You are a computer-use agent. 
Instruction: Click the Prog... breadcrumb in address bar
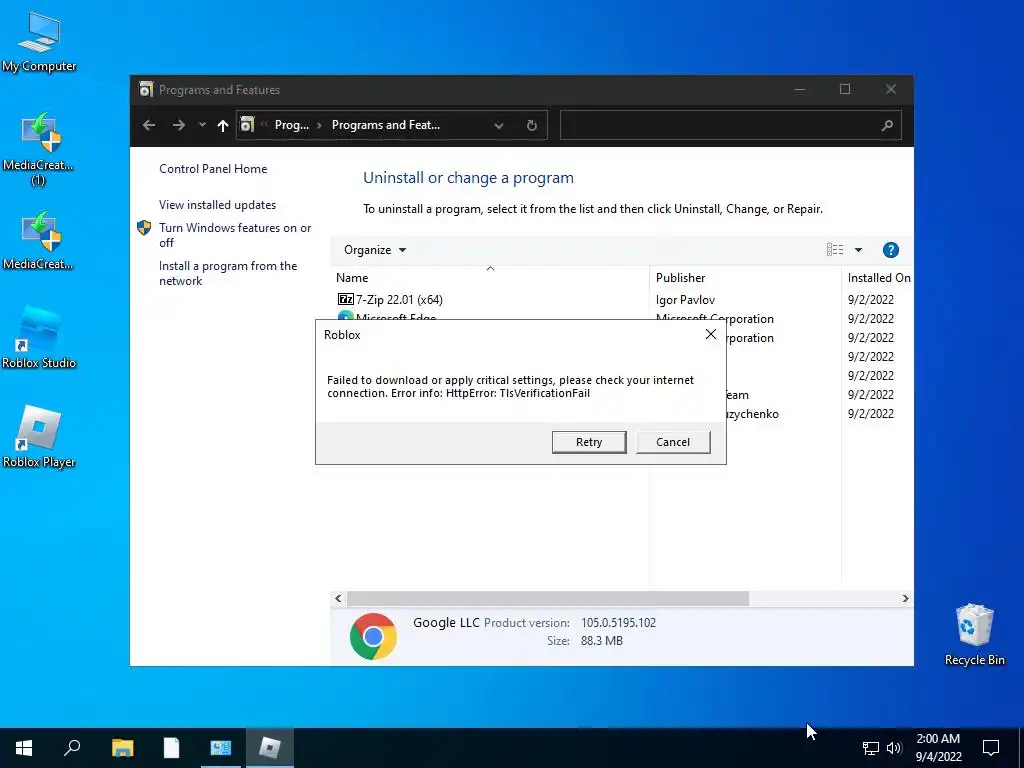click(291, 125)
